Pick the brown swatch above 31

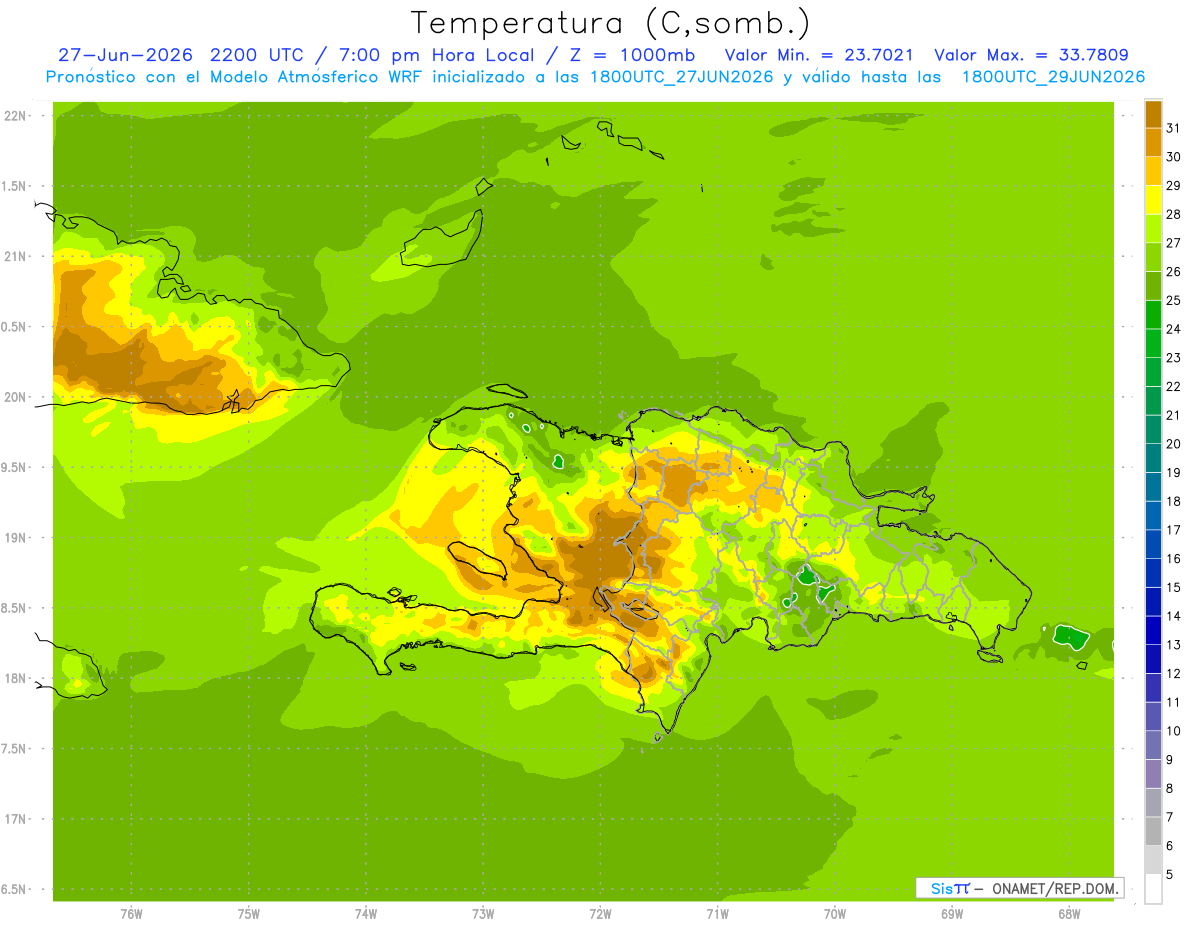[1153, 114]
